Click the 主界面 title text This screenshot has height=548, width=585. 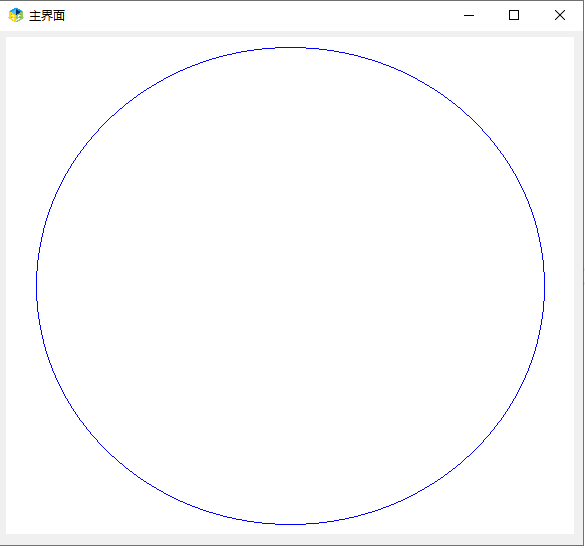coord(47,16)
